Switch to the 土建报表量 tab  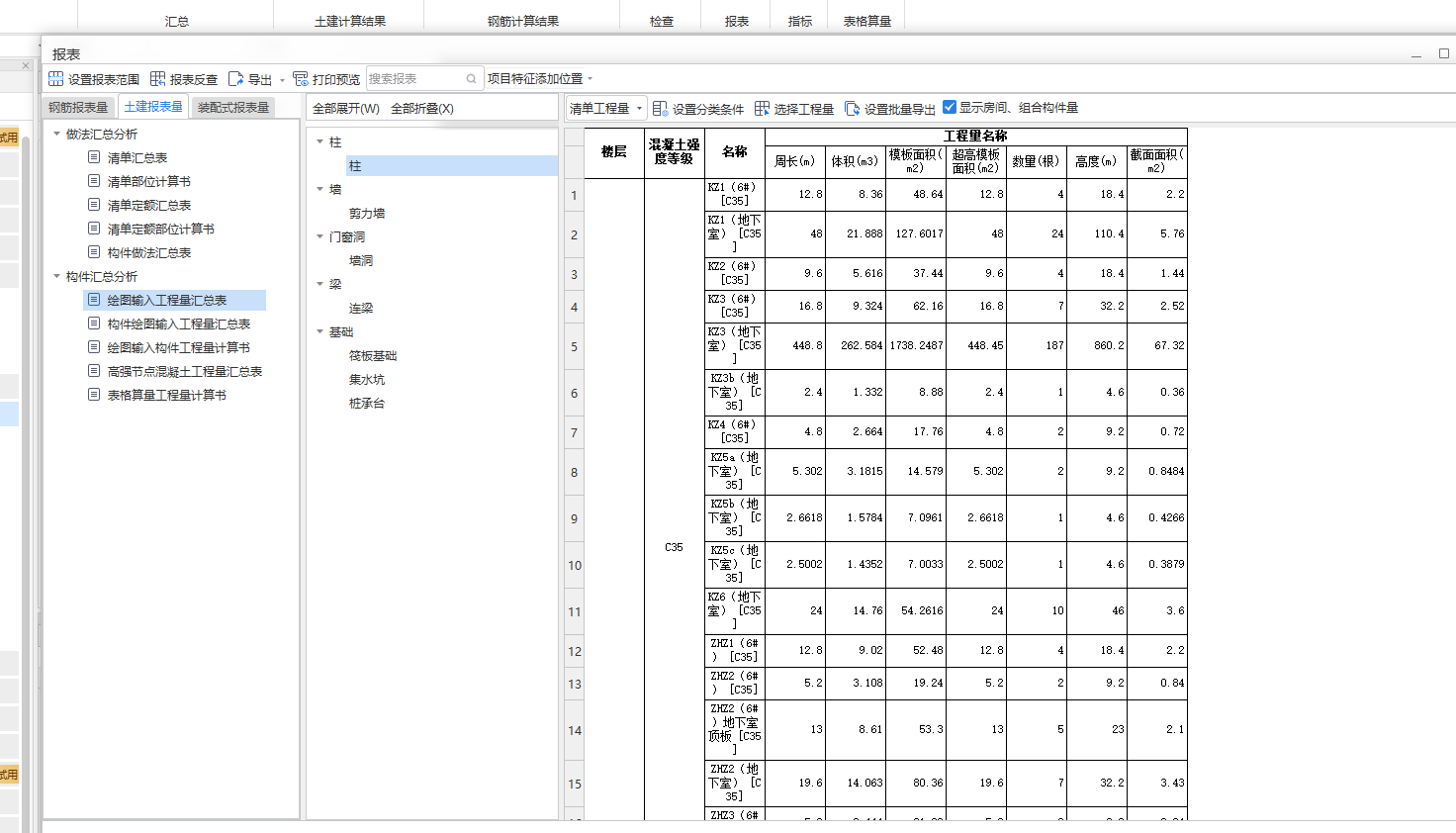pos(153,106)
